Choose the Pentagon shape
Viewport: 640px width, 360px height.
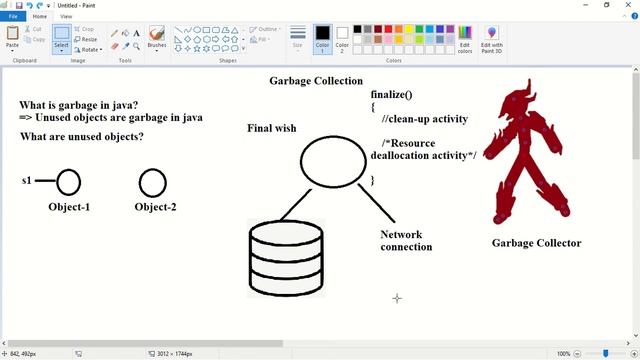point(197,39)
